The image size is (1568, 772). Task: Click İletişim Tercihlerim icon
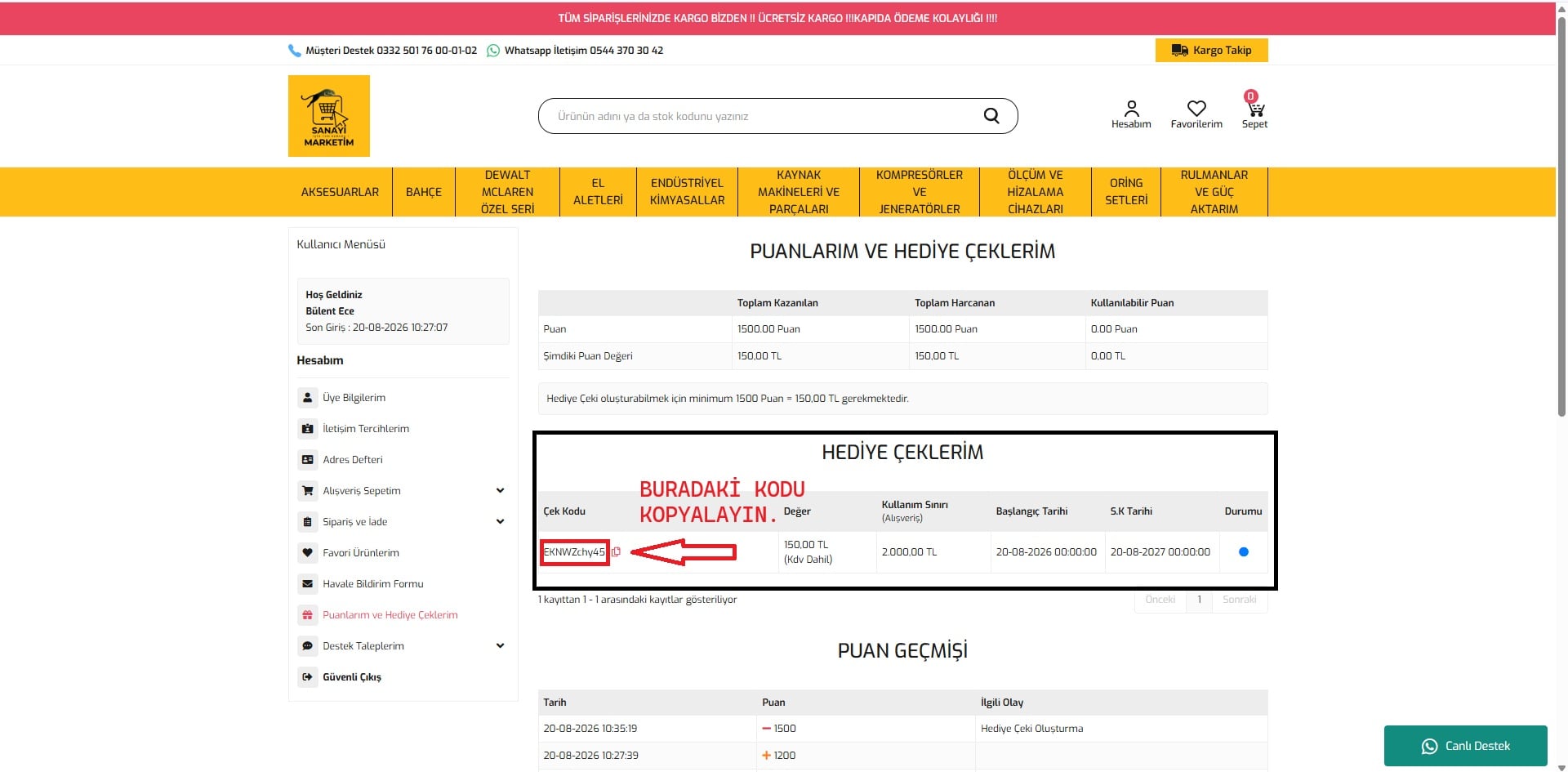[x=307, y=429]
